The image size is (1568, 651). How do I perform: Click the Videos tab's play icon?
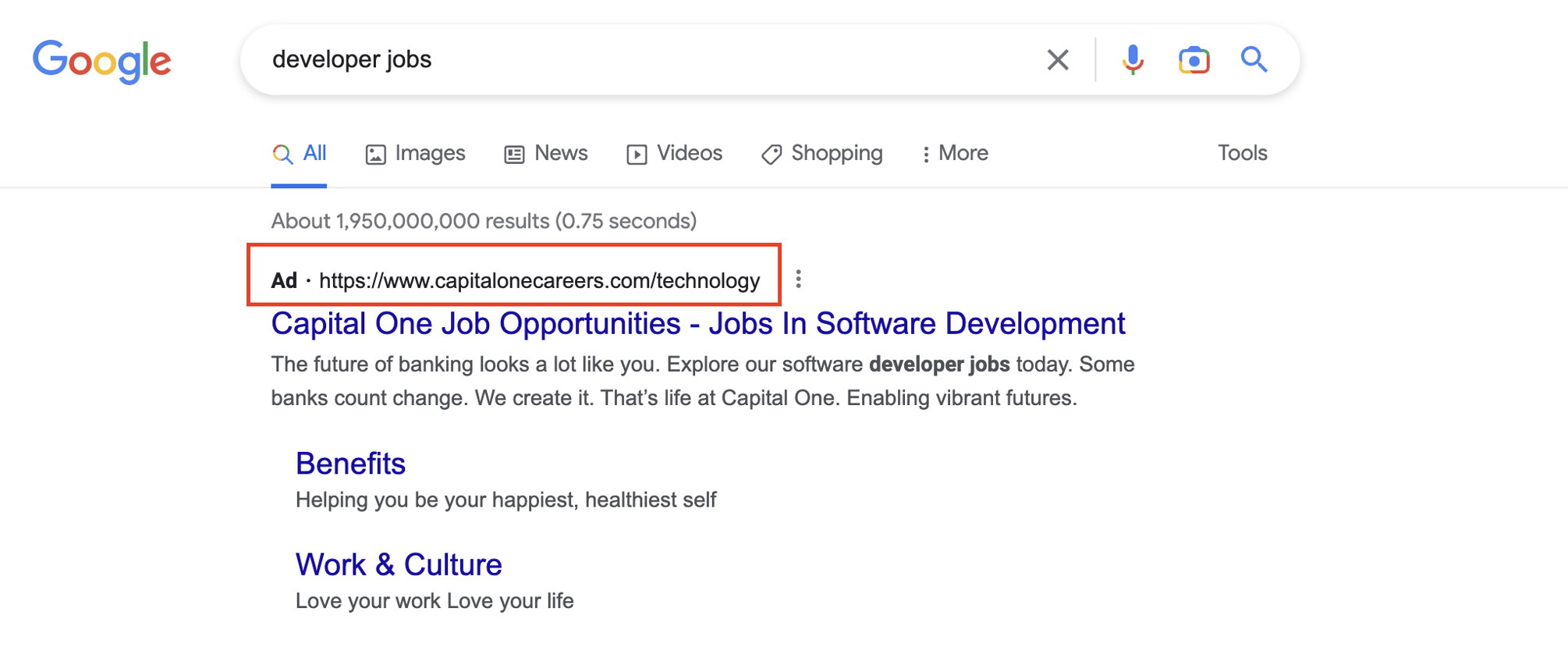pyautogui.click(x=637, y=154)
